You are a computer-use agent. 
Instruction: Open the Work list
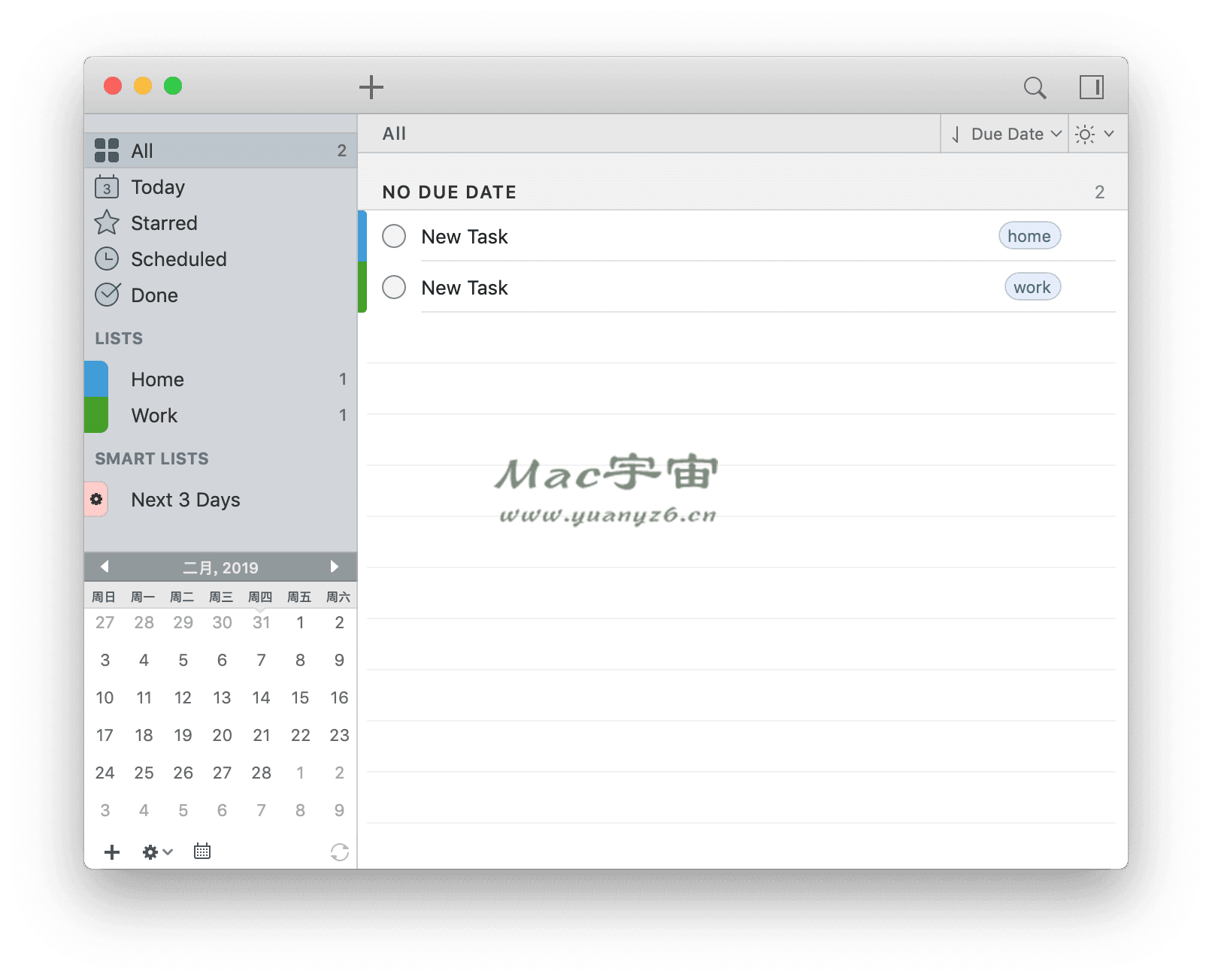click(x=154, y=415)
